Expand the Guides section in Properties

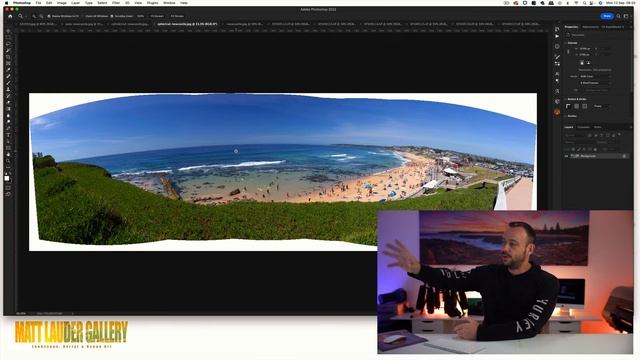[x=566, y=116]
